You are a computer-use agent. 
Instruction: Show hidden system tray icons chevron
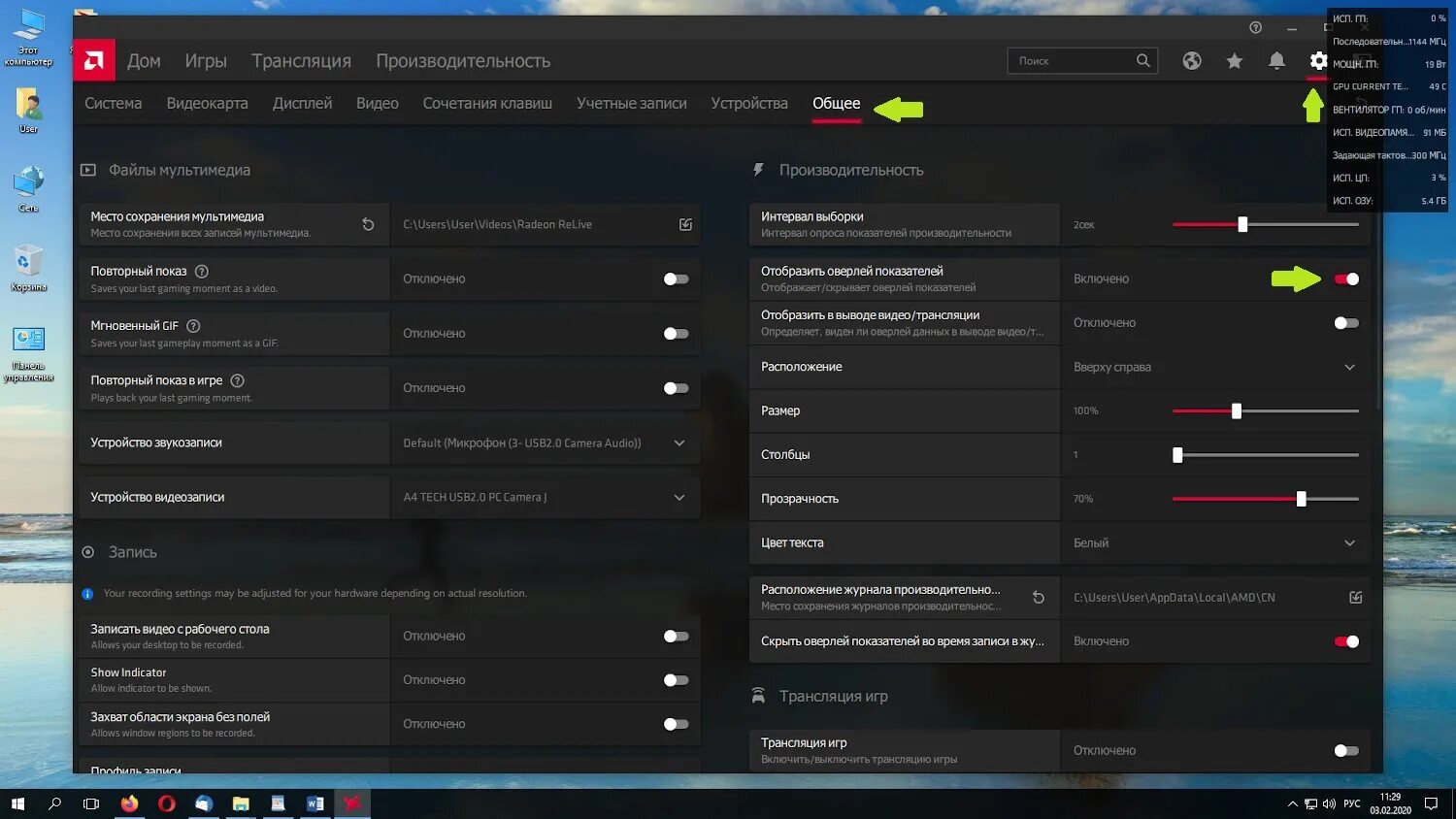point(1292,803)
